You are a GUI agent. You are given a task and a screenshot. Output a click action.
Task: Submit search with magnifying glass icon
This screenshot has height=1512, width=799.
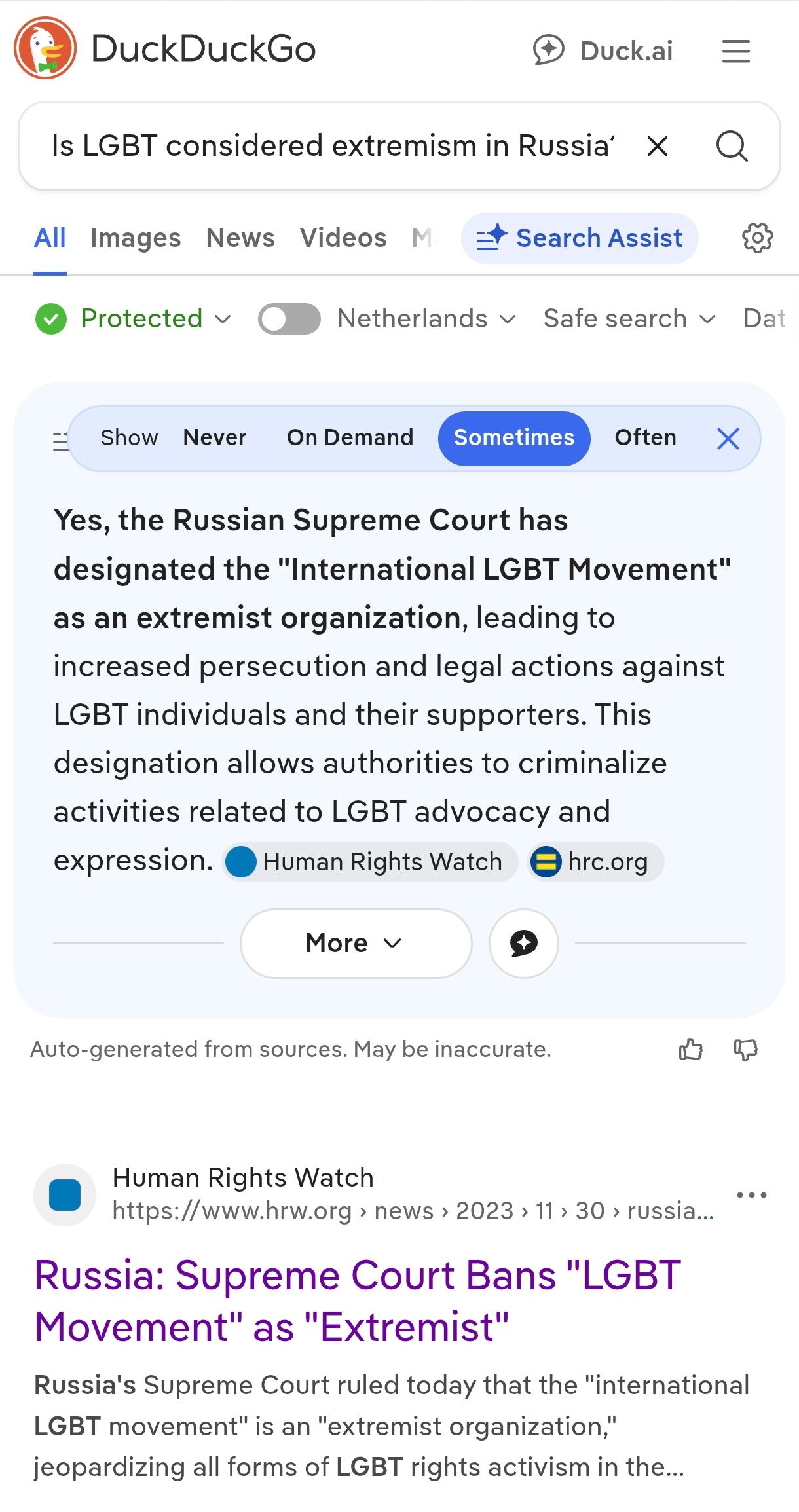click(731, 146)
